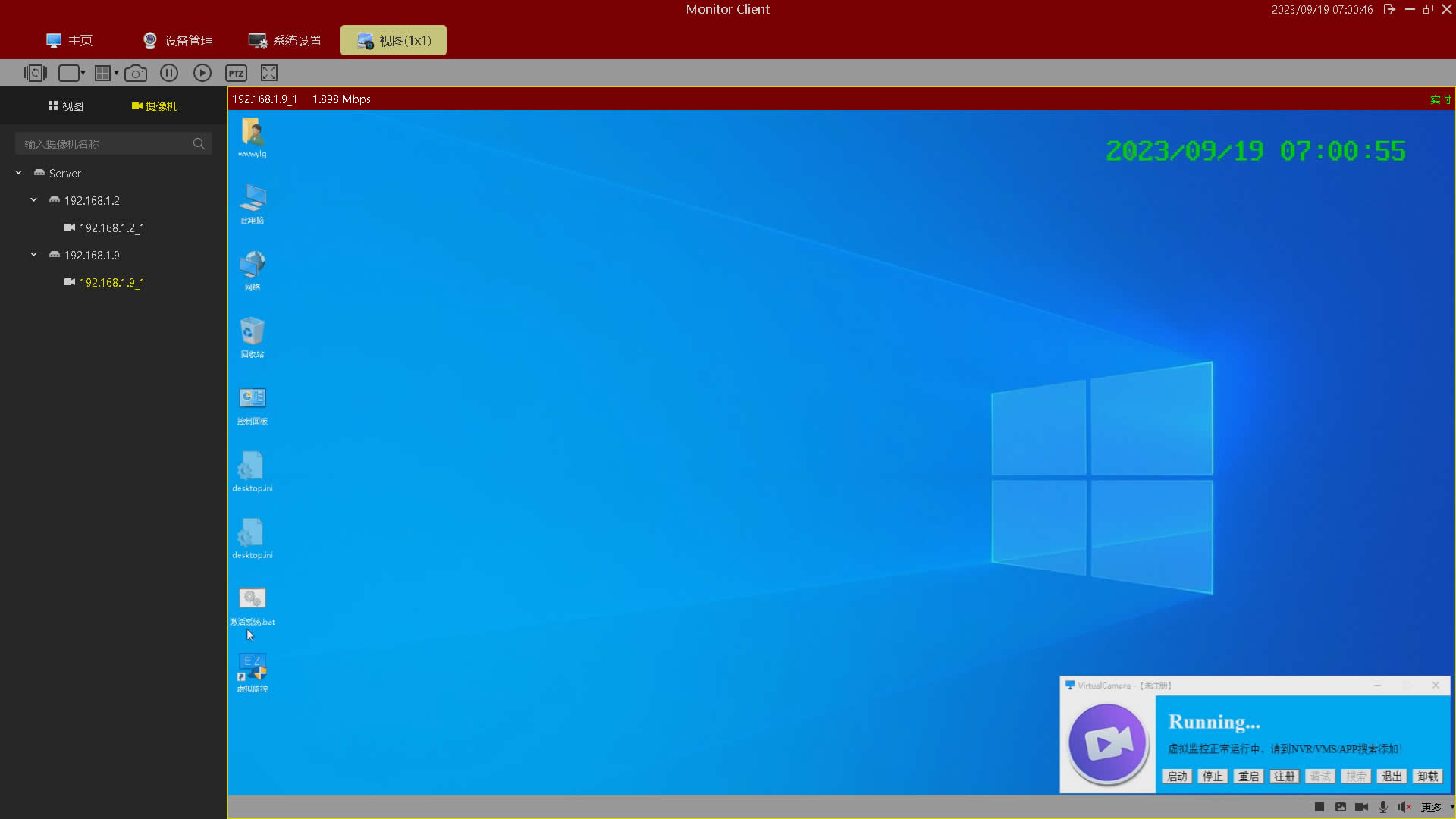
Task: Click the stop stream square icon
Action: click(1319, 807)
